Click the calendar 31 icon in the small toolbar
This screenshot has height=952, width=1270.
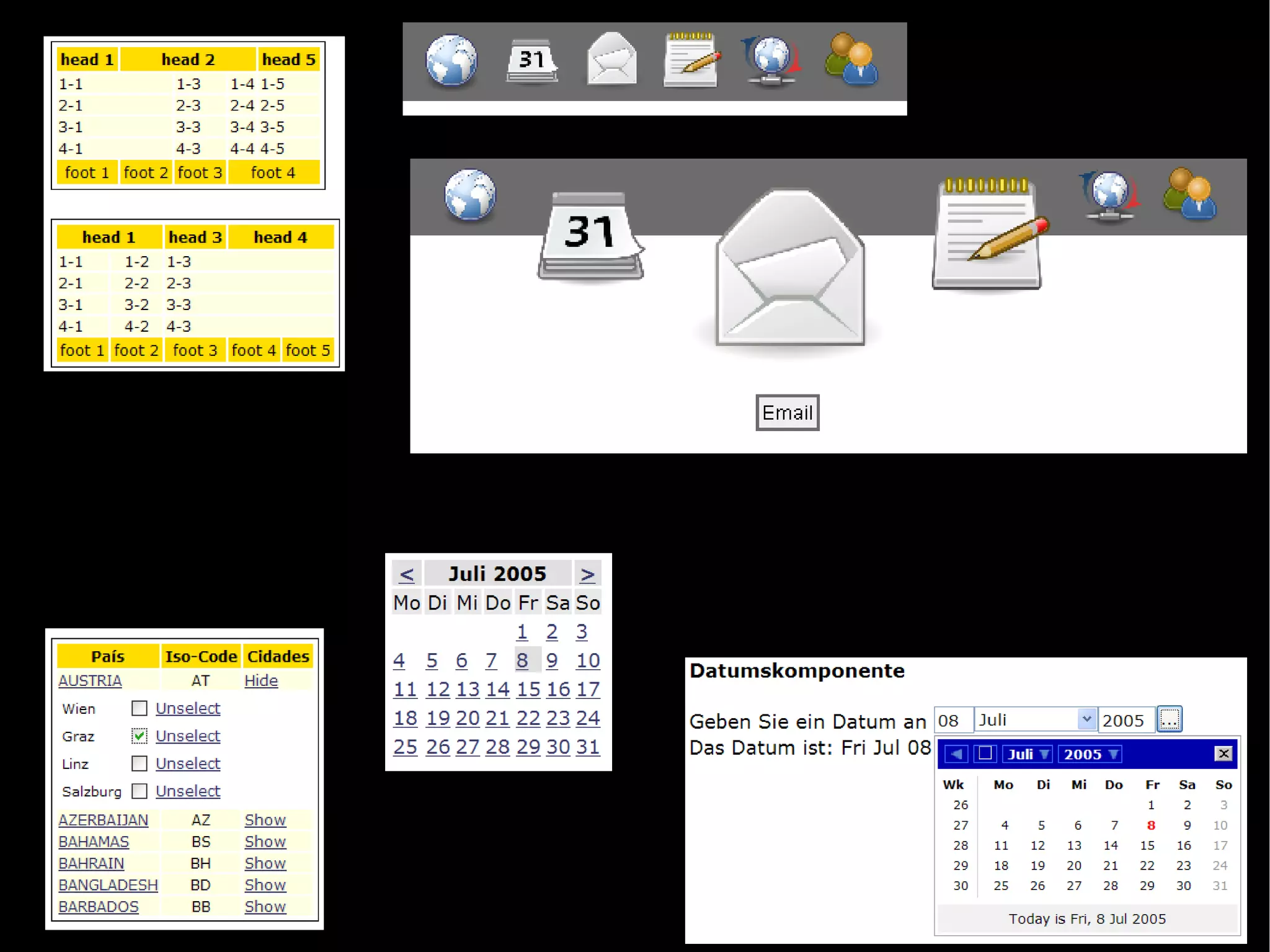531,61
